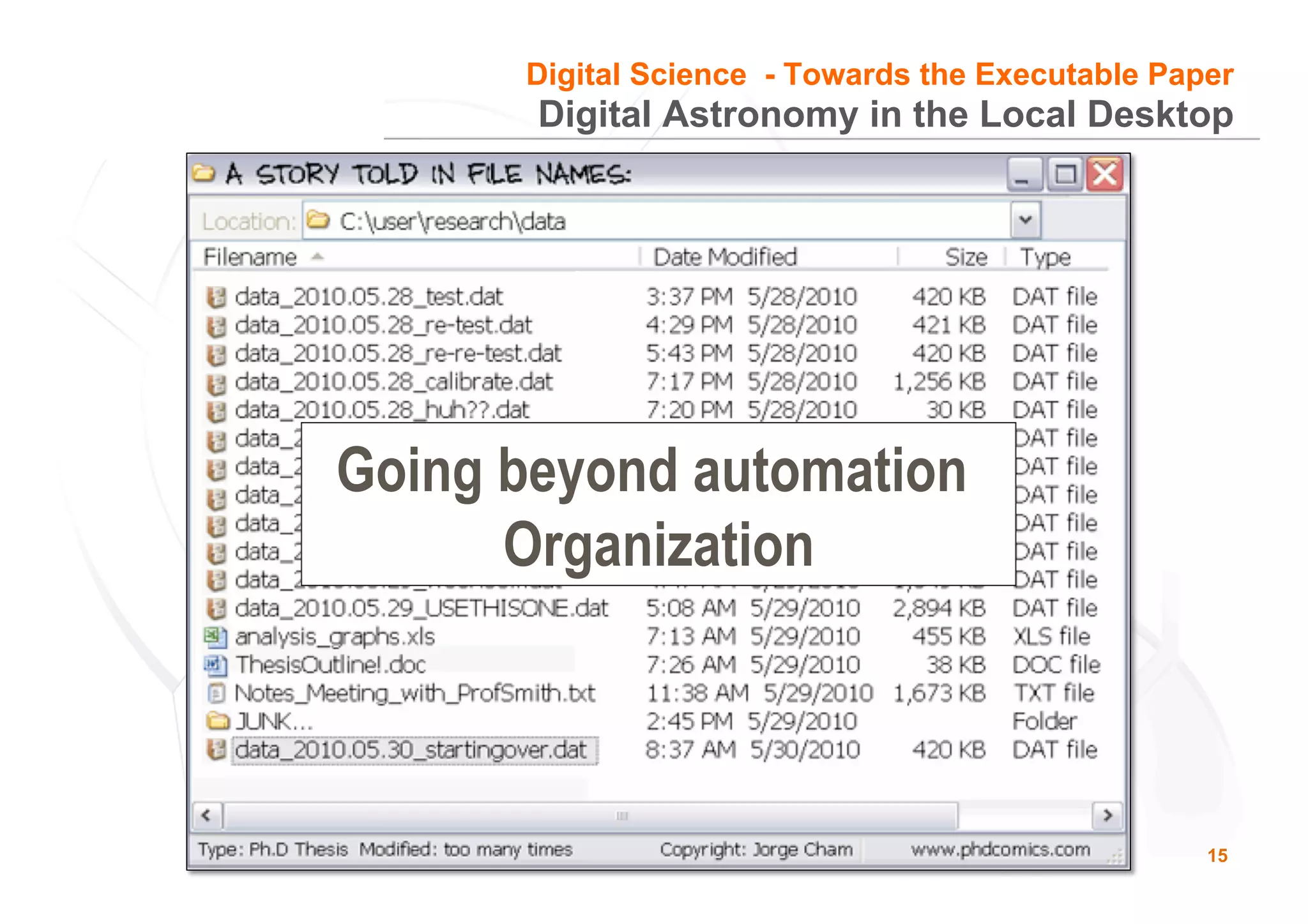Click Copyright: Jorge Cham in the status bar
The height and width of the screenshot is (924, 1308).
(x=756, y=849)
